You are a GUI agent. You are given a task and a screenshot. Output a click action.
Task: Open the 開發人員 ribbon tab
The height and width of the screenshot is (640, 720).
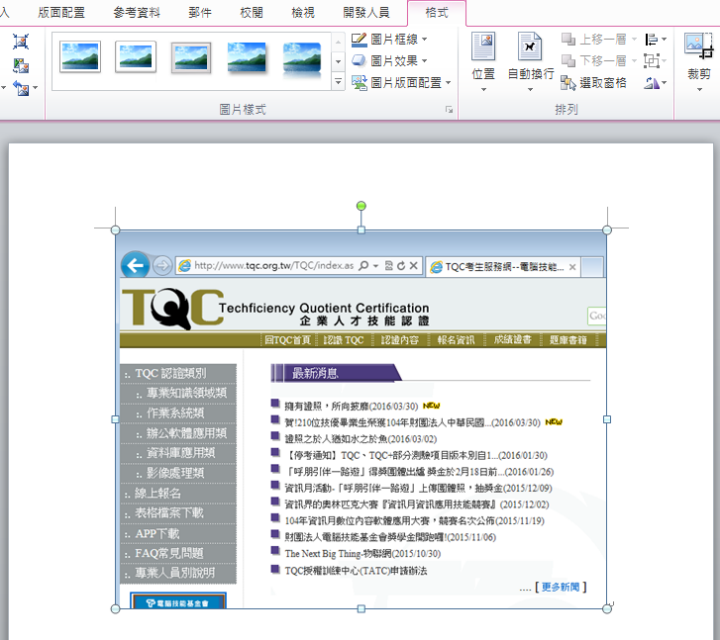click(x=366, y=12)
